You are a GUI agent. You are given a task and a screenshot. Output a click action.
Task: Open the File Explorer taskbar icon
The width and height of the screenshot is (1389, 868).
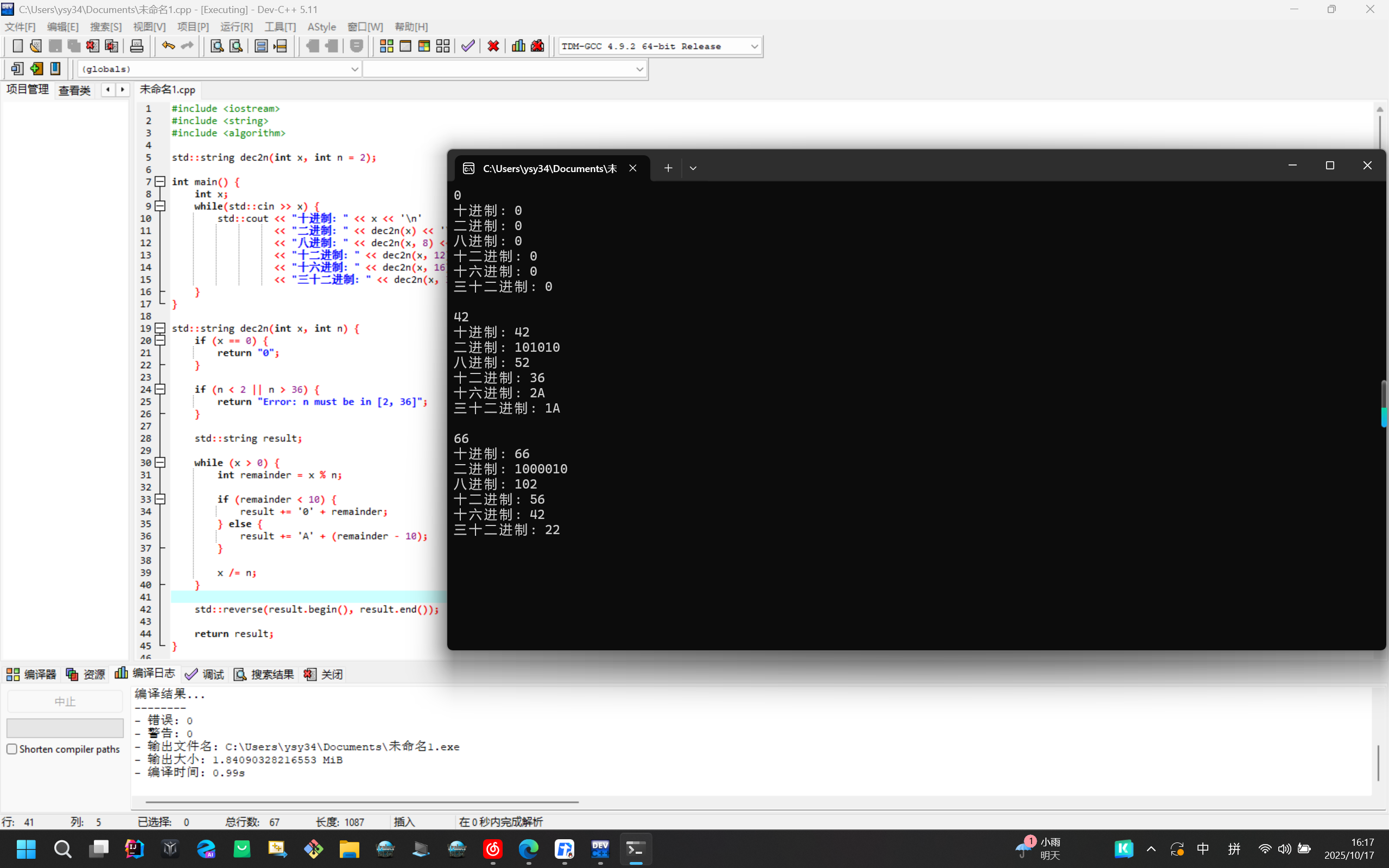[x=349, y=848]
